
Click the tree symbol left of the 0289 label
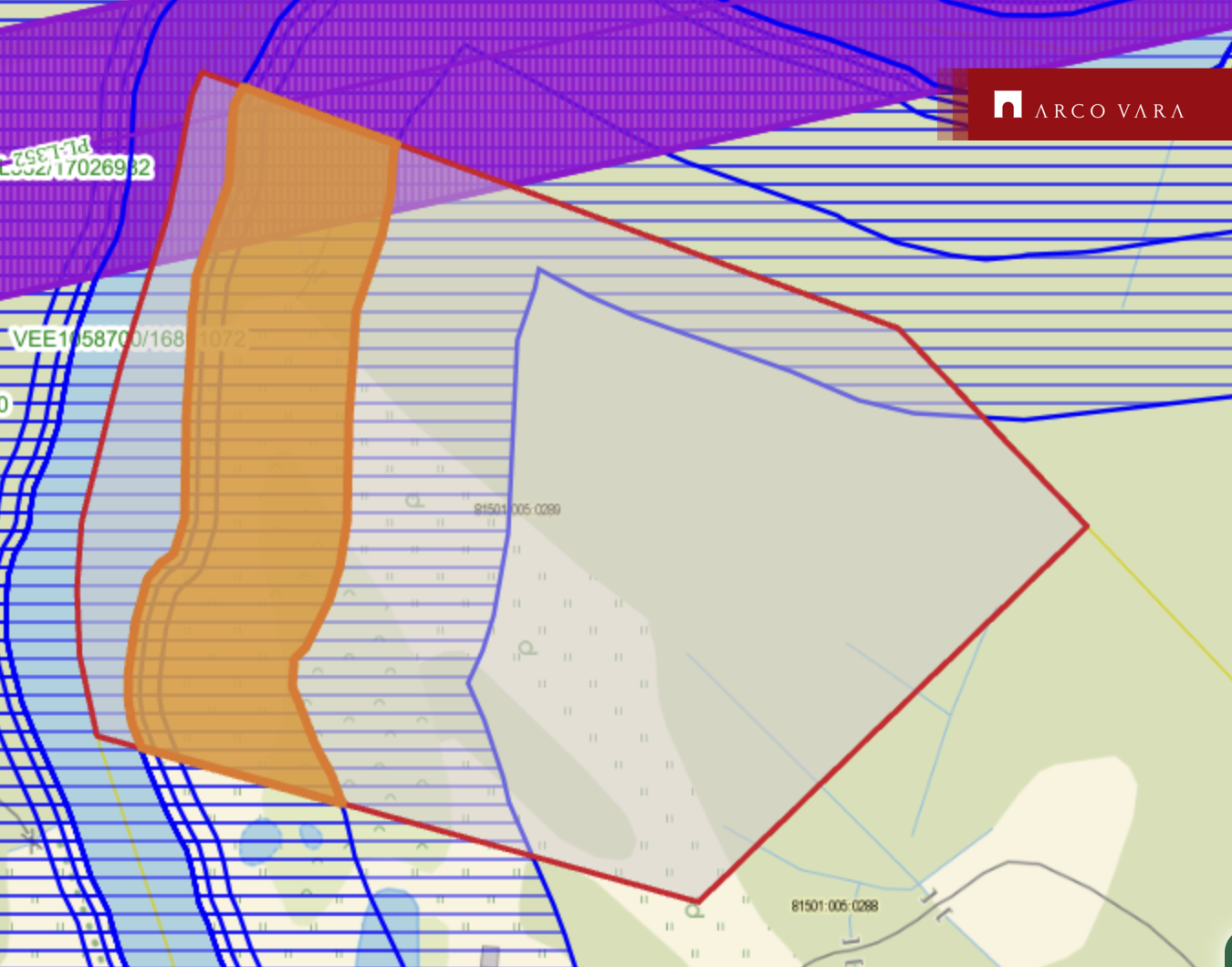[414, 501]
